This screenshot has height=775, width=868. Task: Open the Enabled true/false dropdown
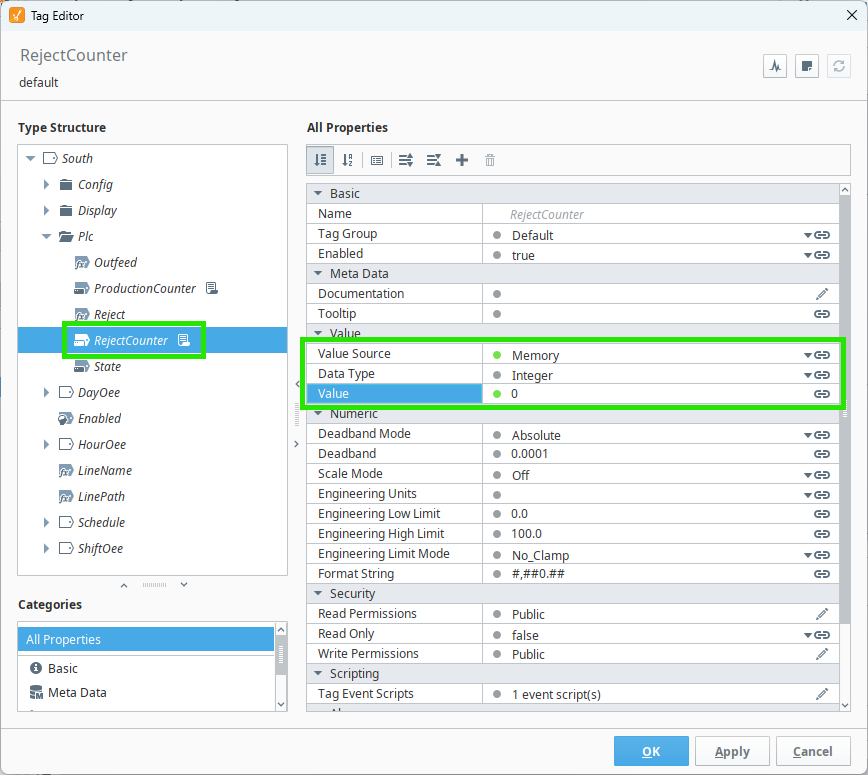pos(807,255)
